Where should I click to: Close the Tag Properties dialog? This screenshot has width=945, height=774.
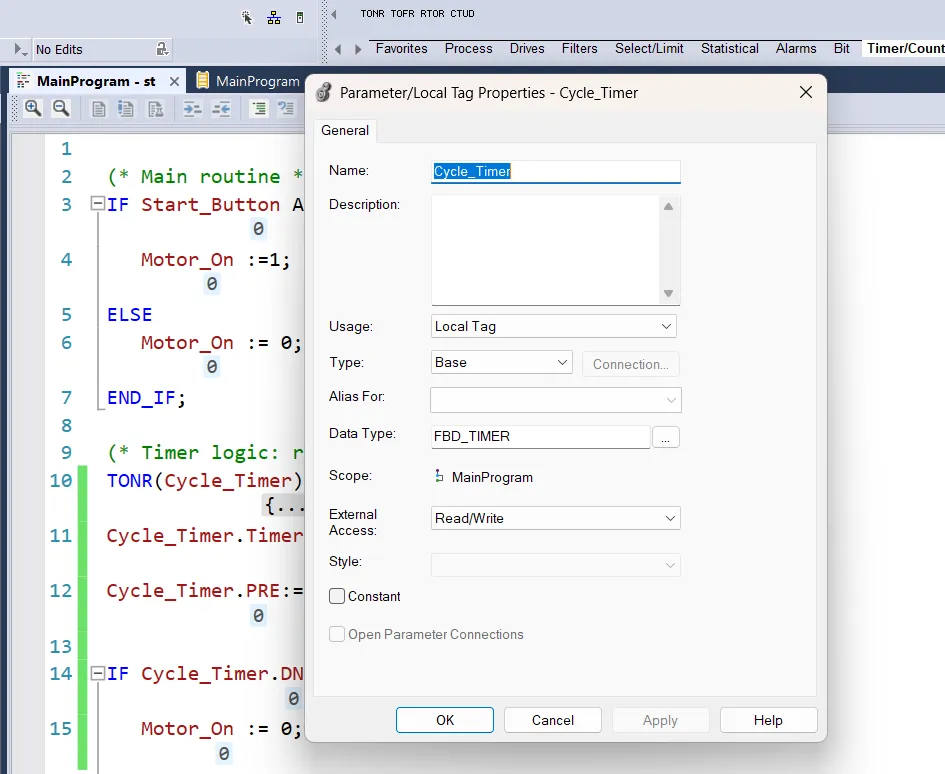pos(806,92)
